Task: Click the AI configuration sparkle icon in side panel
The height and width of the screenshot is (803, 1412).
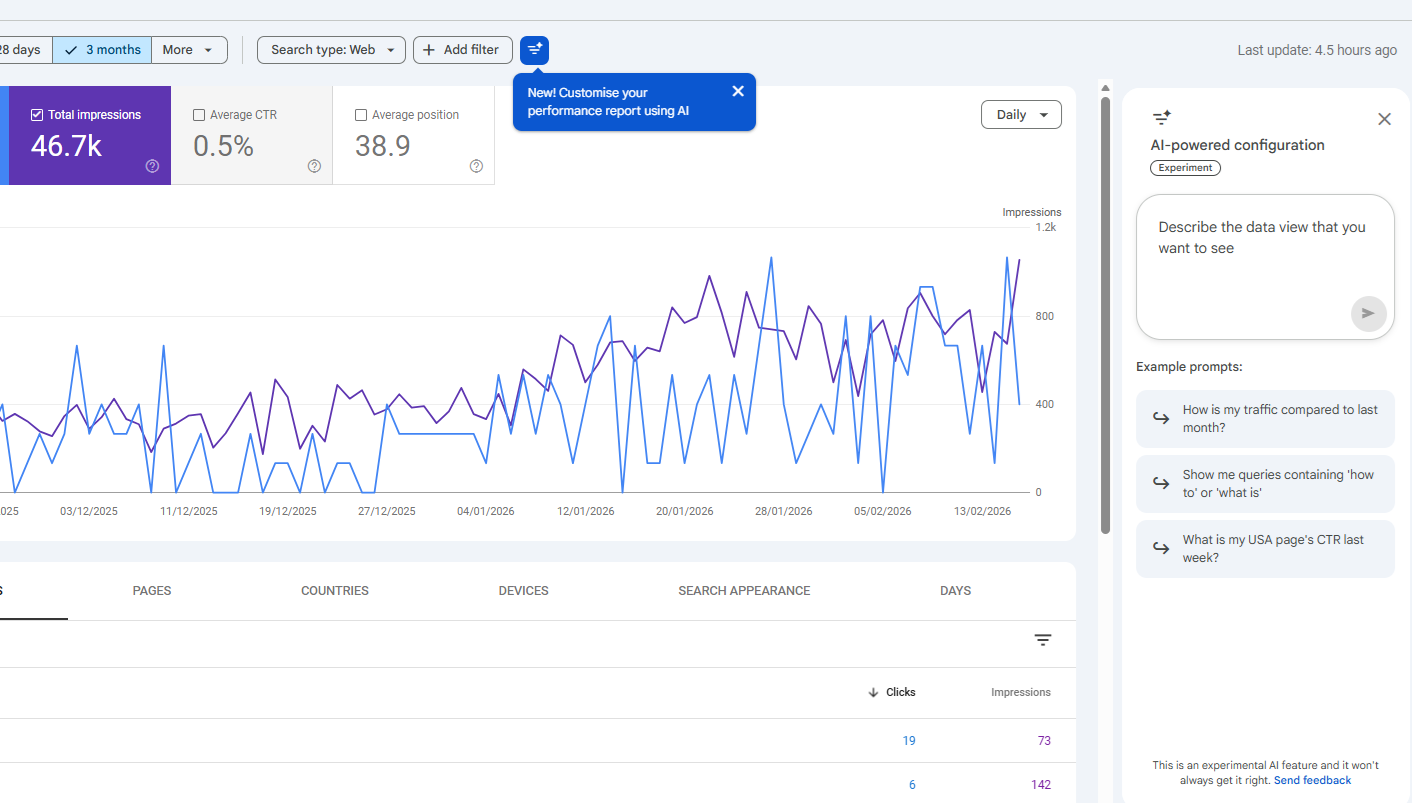Action: (x=1161, y=117)
